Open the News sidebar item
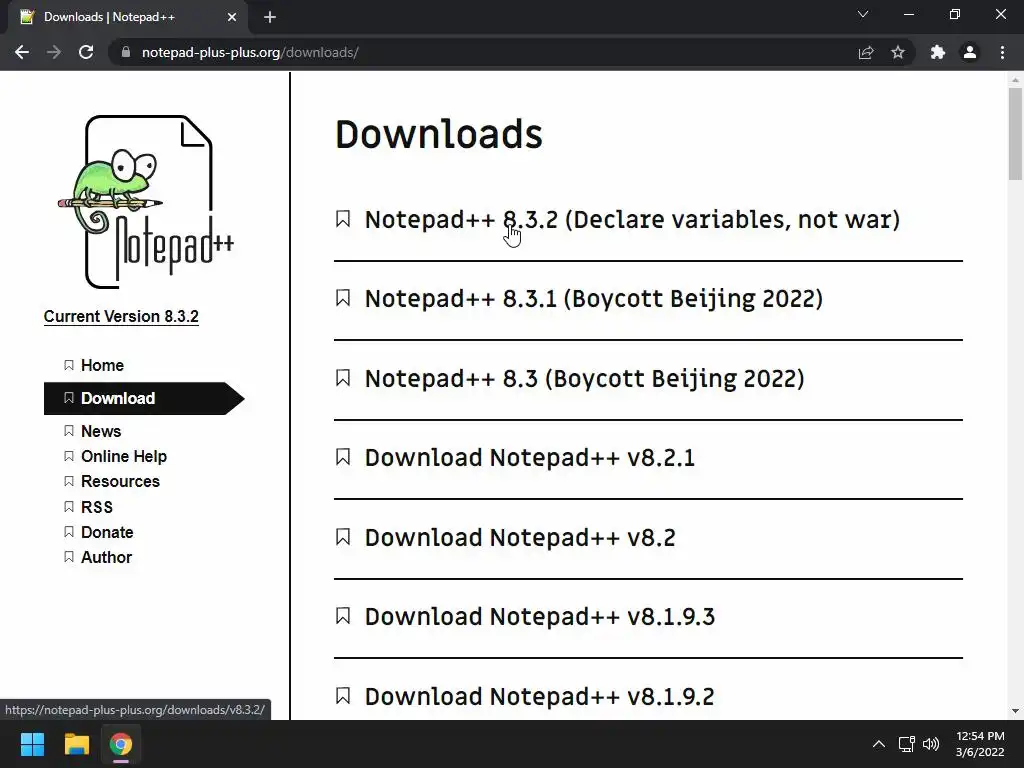The height and width of the screenshot is (768, 1024). click(101, 431)
